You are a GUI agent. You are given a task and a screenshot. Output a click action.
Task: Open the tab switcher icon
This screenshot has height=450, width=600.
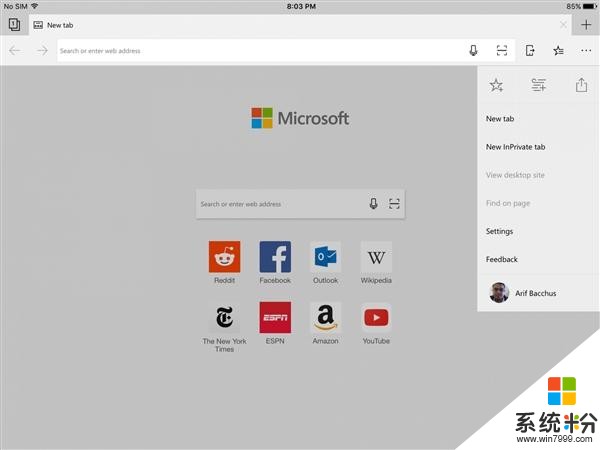(14, 25)
